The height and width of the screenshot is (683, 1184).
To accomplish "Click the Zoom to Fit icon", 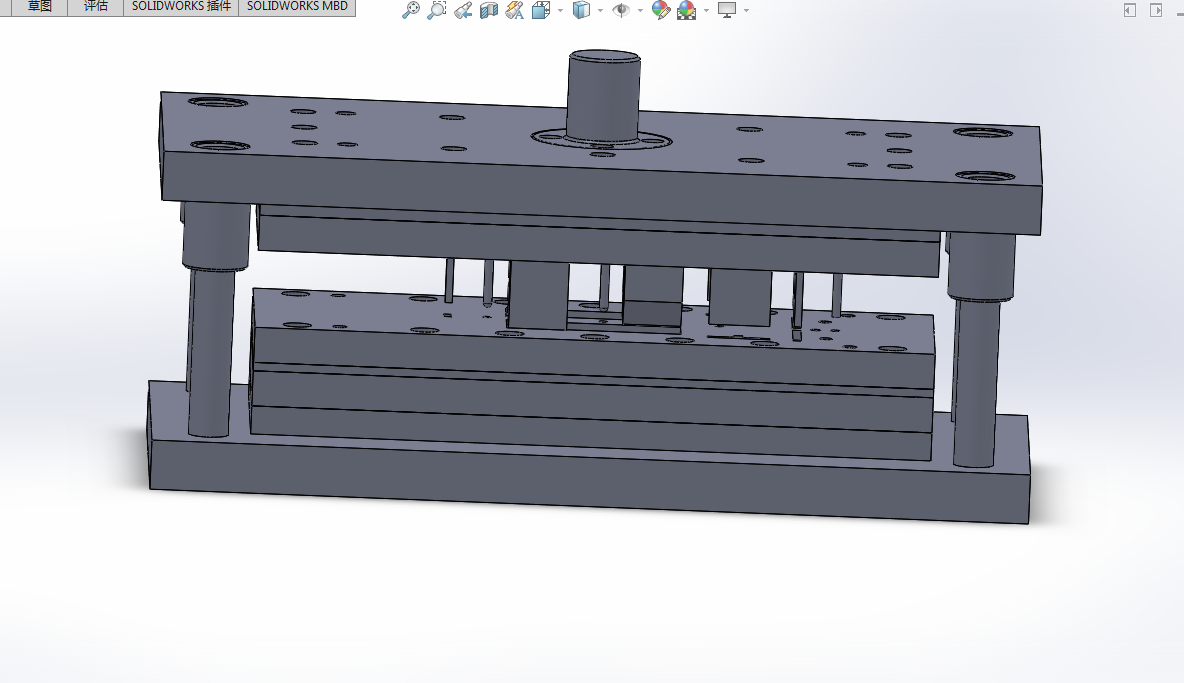I will pyautogui.click(x=411, y=10).
